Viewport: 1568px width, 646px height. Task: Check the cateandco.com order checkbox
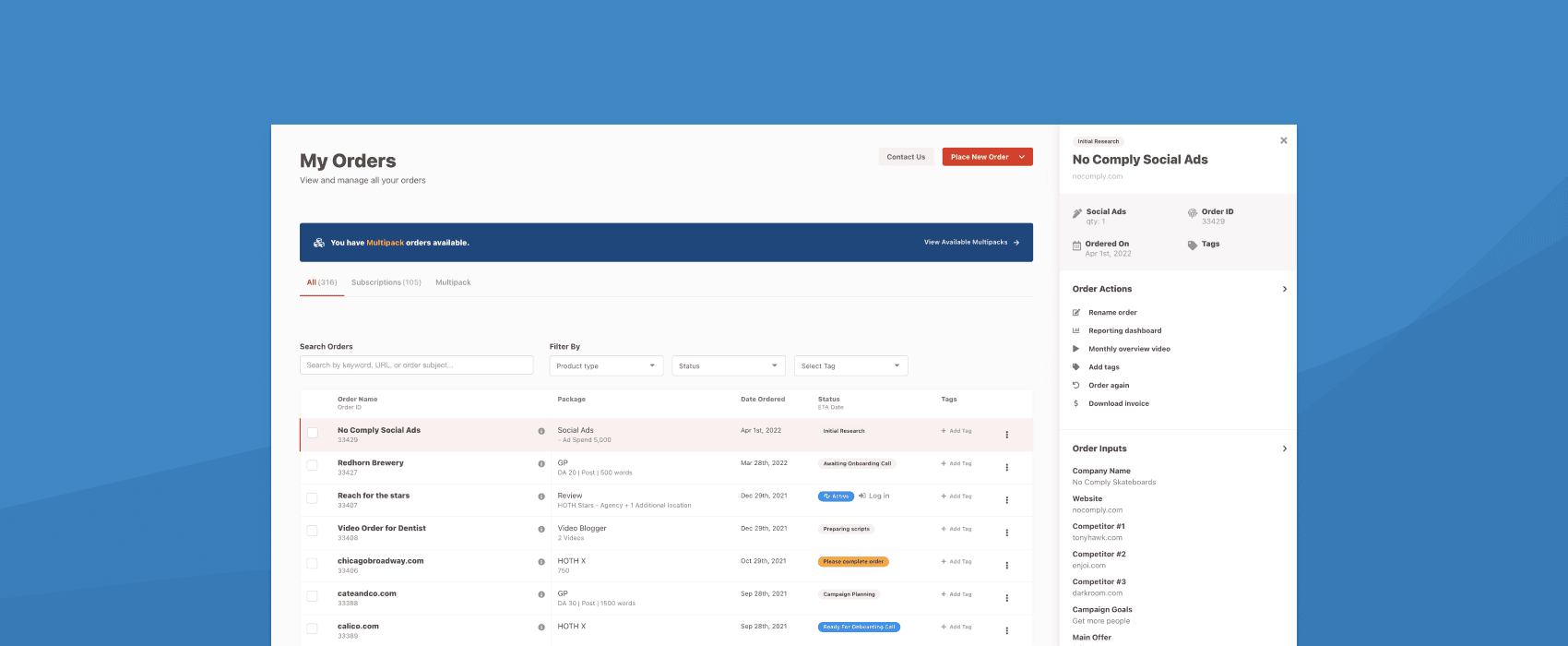313,596
